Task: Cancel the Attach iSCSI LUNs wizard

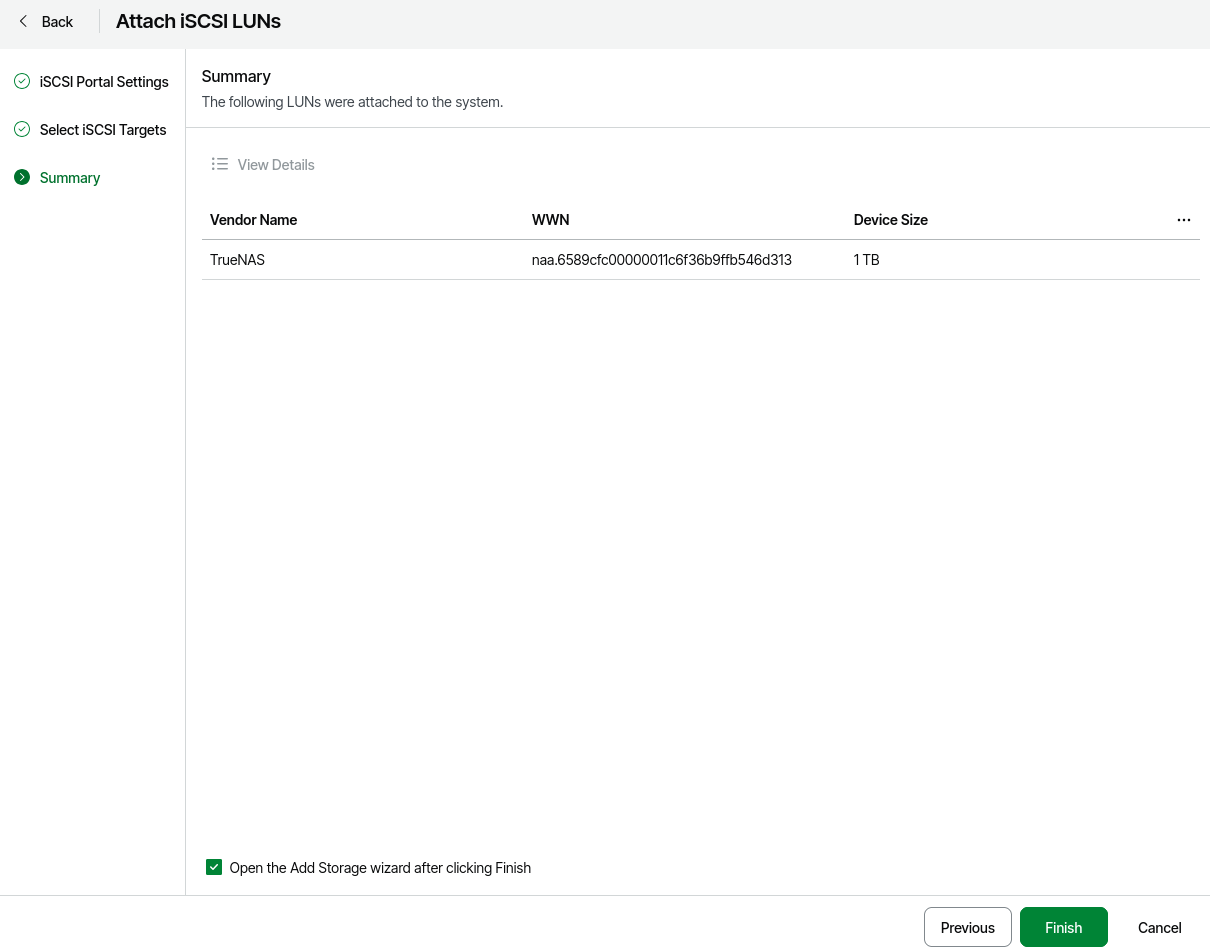Action: [1160, 927]
